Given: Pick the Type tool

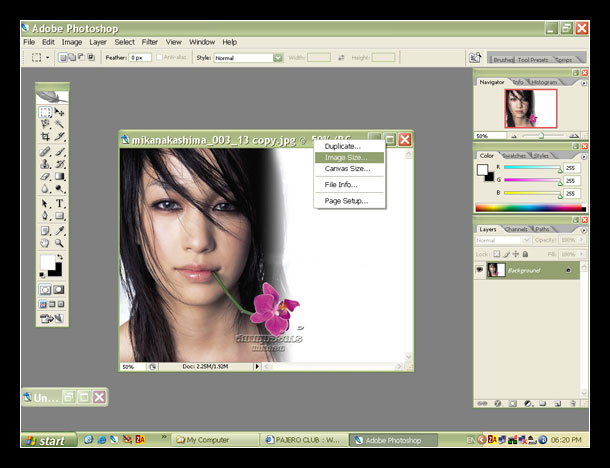Looking at the screenshot, I should click(60, 203).
